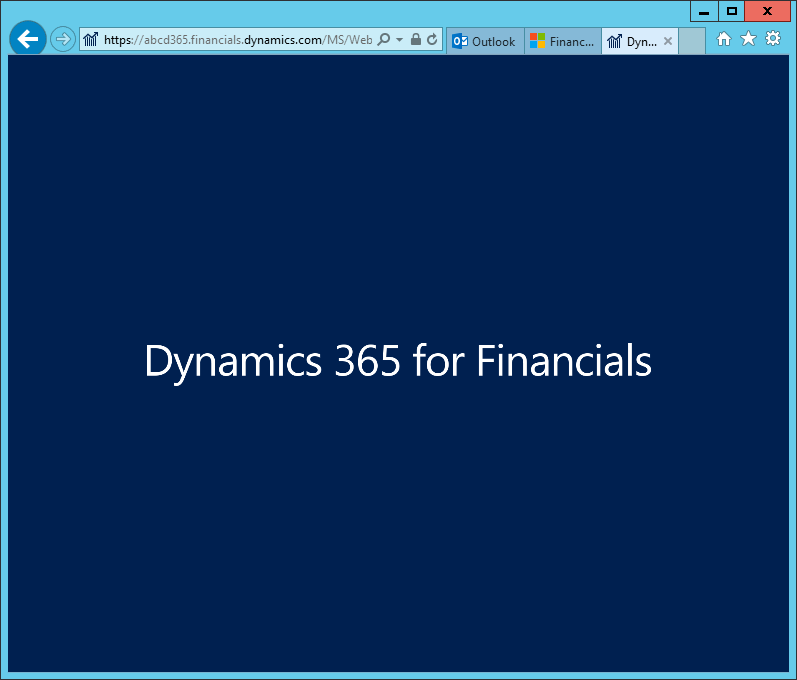
Task: Click the Dynamics 365 for Financials text
Action: point(398,361)
